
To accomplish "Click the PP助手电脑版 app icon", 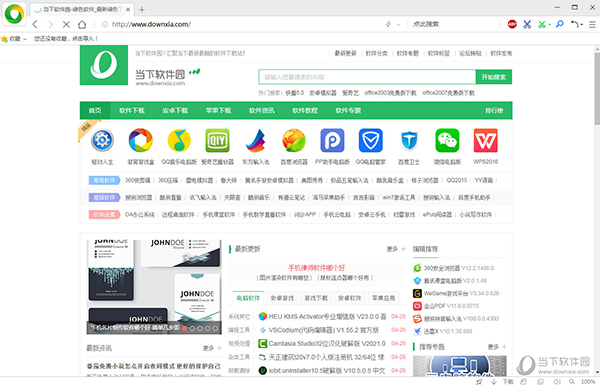I will coord(332,140).
